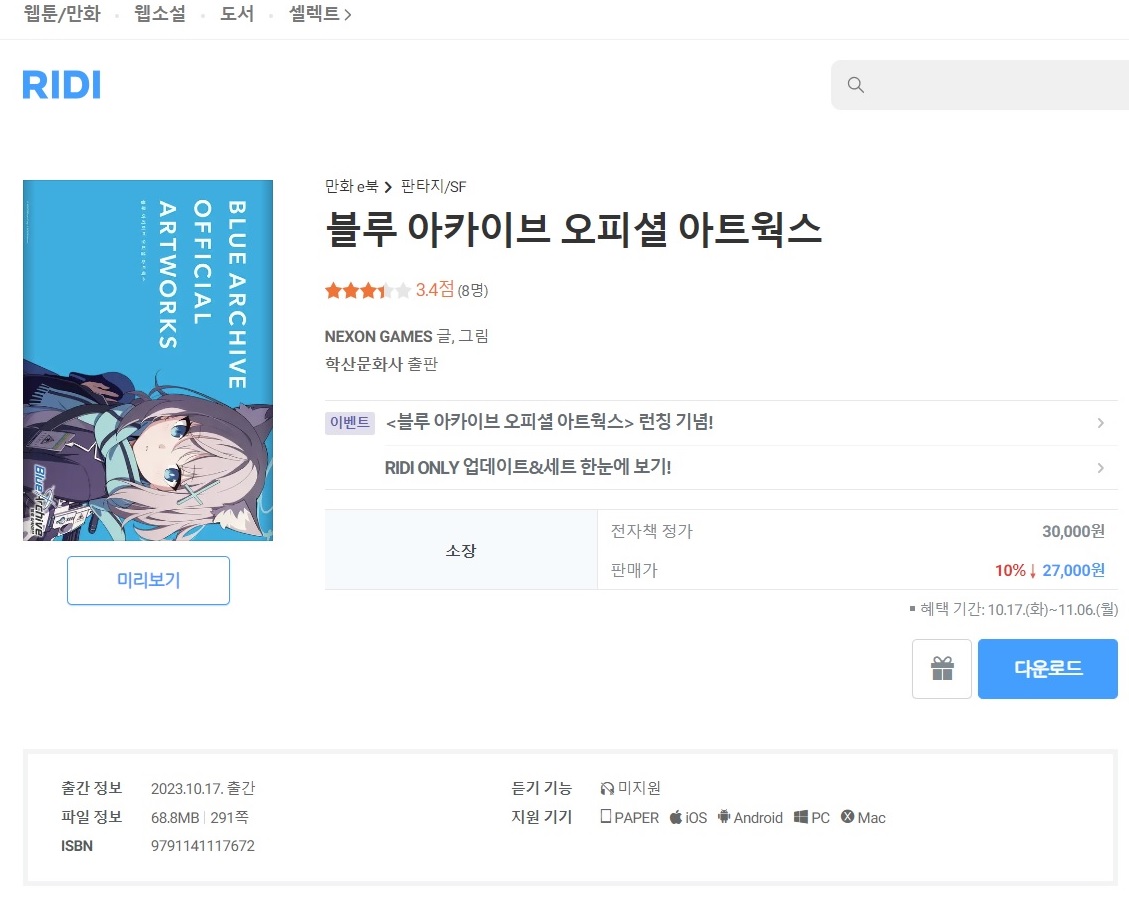Go to the 도서 tab

coord(237,15)
